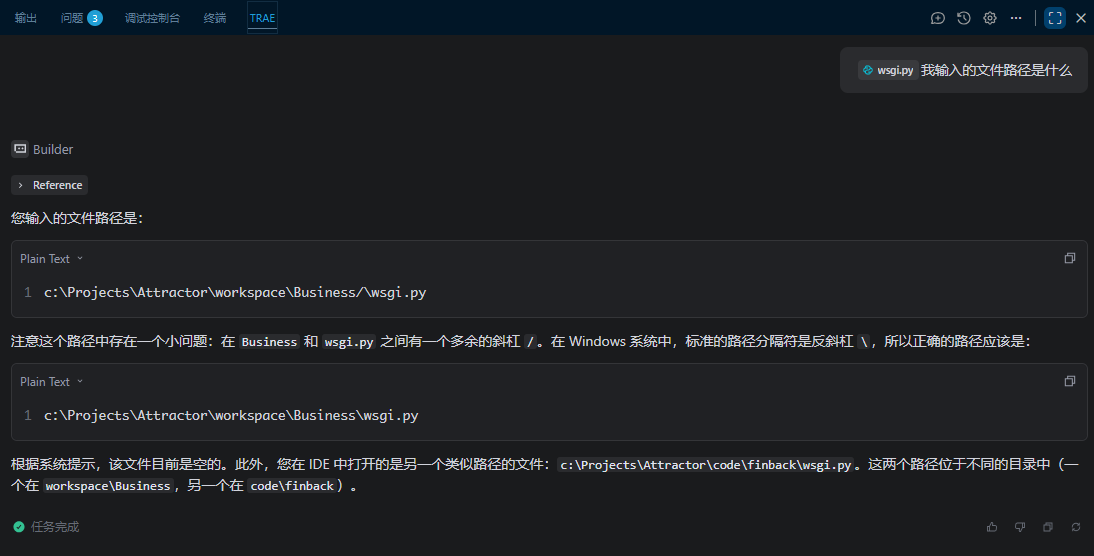Open the 输出 panel tab
The width and height of the screenshot is (1094, 556).
pos(26,18)
